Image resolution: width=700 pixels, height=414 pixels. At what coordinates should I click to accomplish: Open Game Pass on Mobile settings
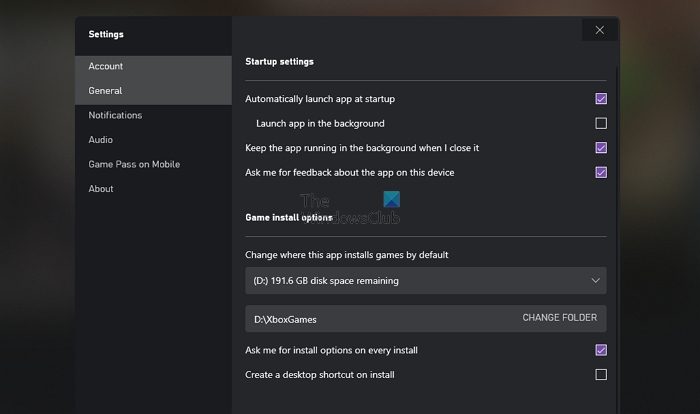(153, 164)
